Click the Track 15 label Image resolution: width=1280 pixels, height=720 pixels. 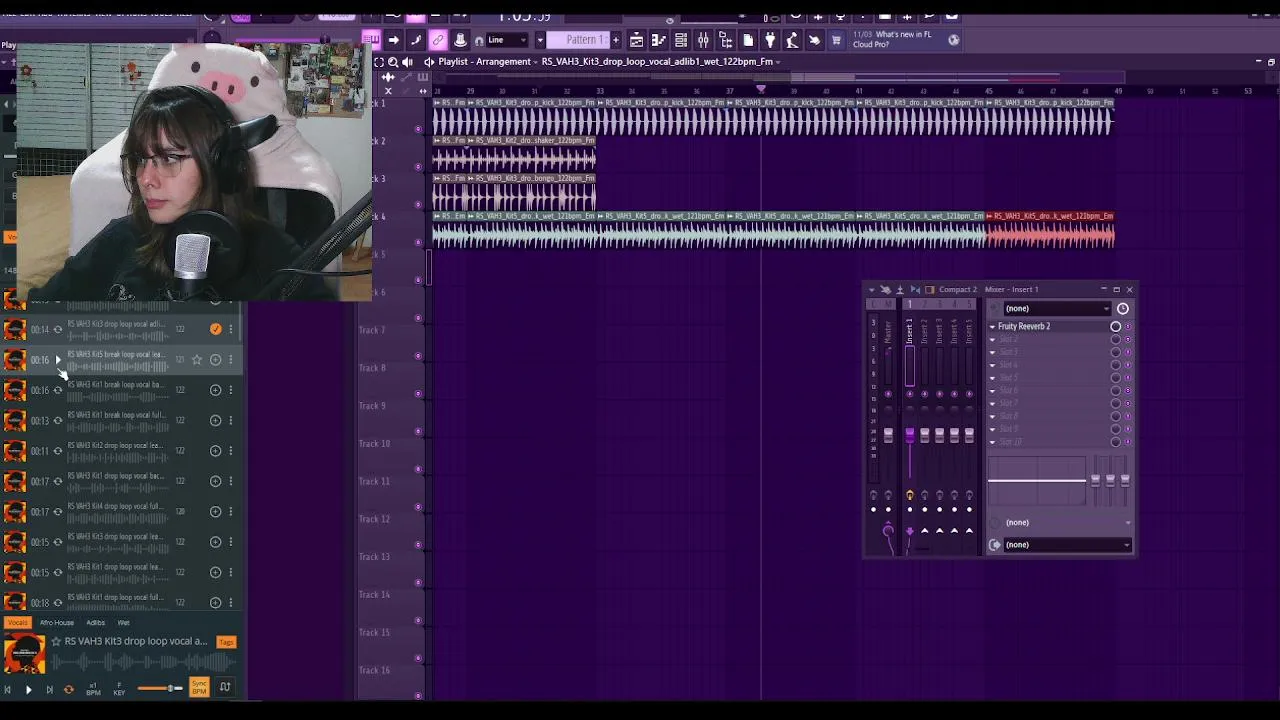pos(374,632)
